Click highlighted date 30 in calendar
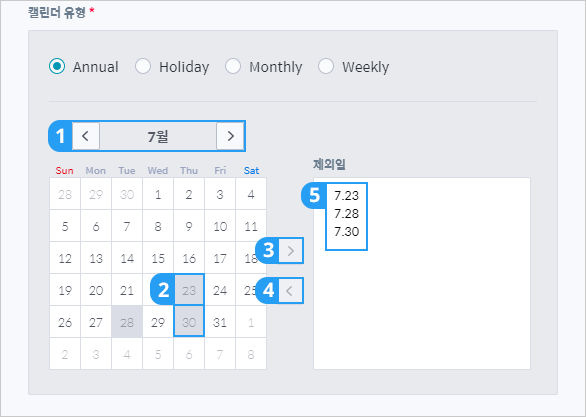 [189, 322]
